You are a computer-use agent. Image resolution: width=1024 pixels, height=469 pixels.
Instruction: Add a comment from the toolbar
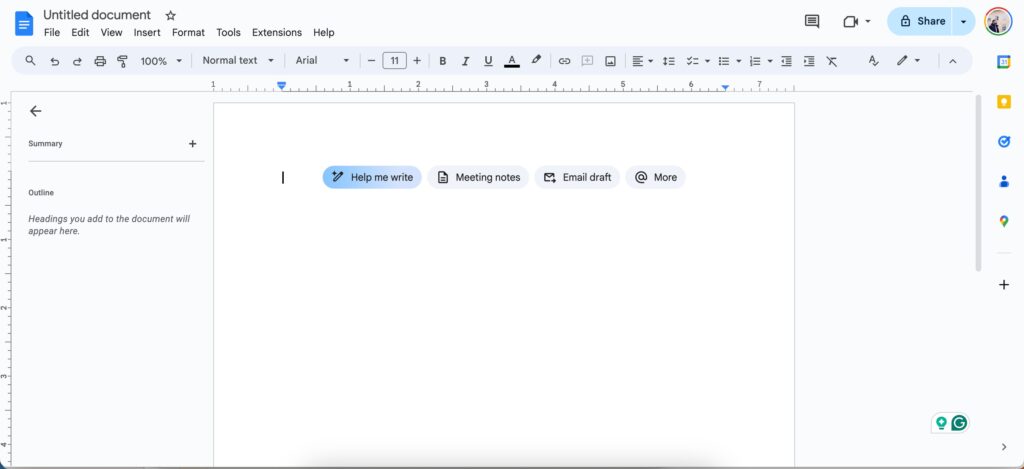tap(587, 61)
